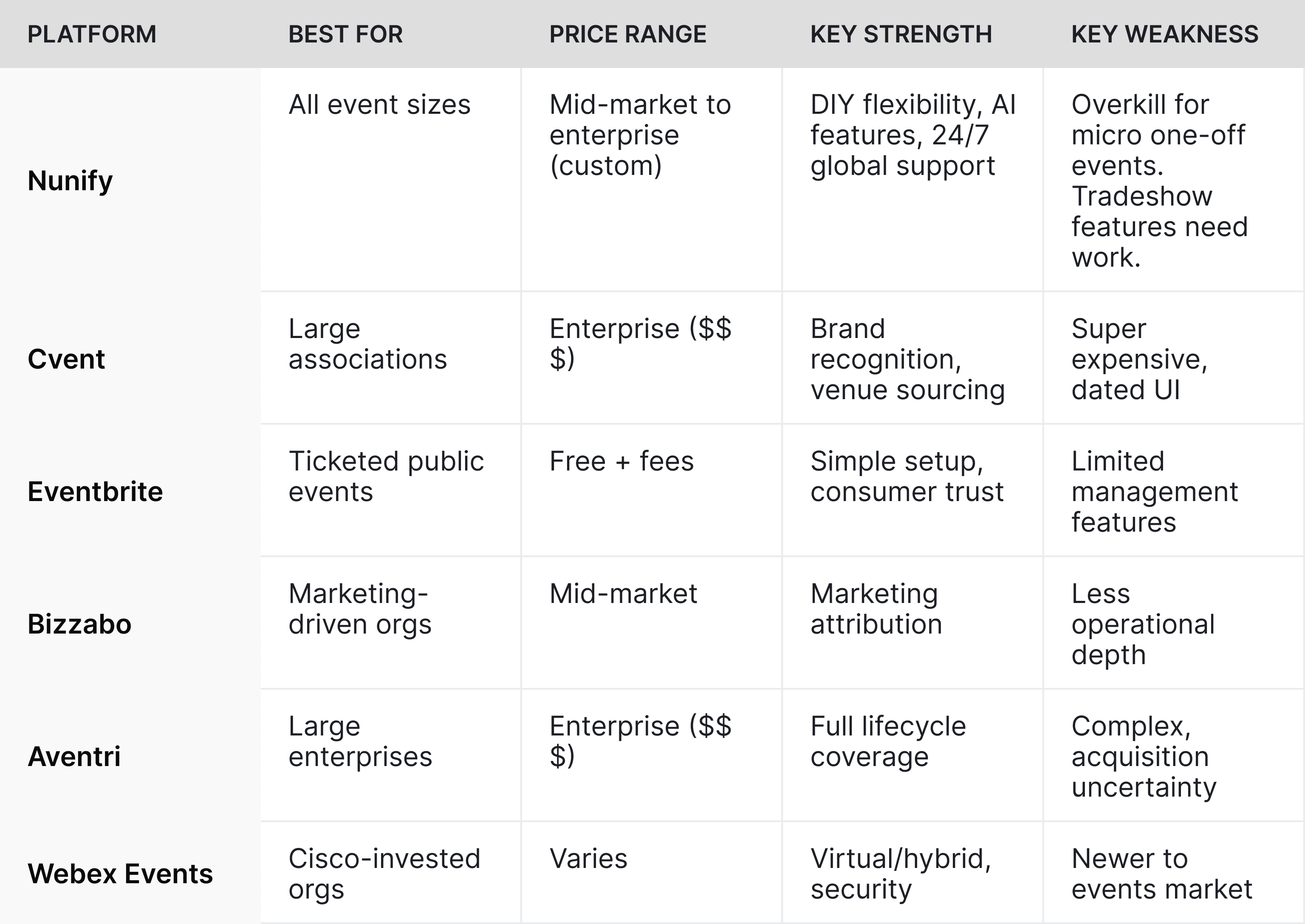Click the PLATFORM column header
Viewport: 1305px width, 924px height.
[x=92, y=34]
